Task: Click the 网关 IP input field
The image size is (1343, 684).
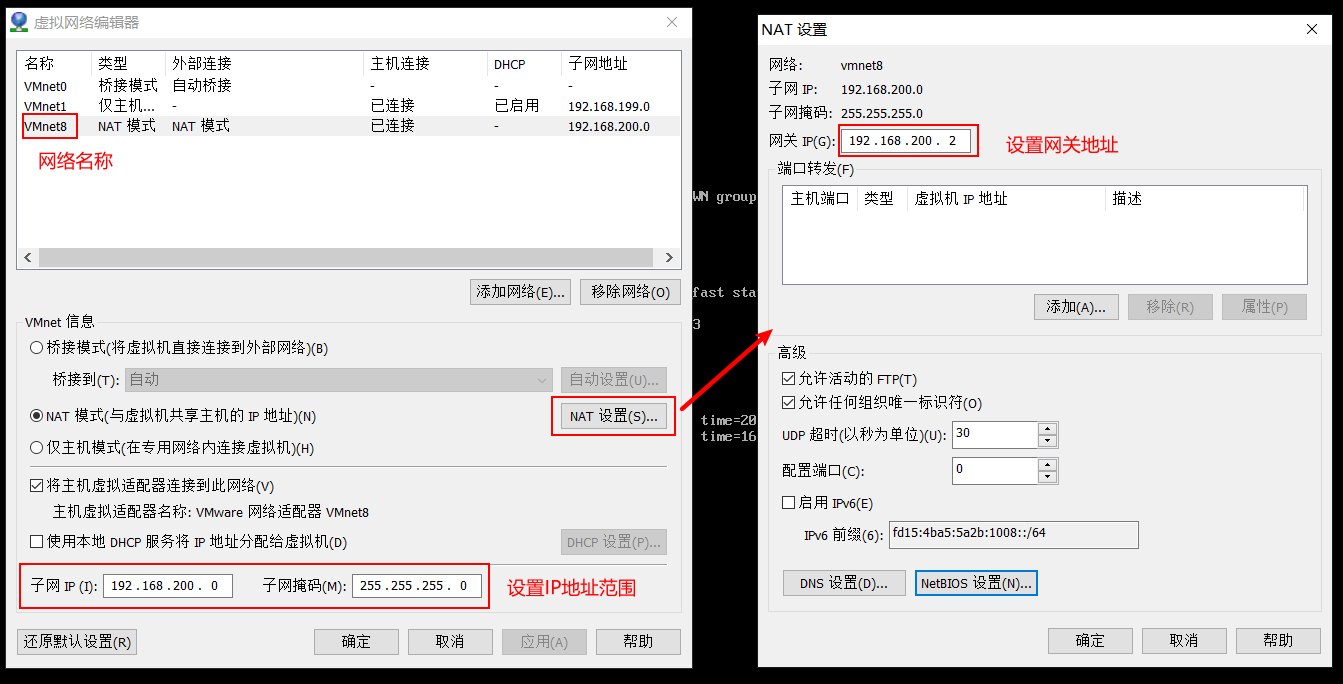Action: coord(905,141)
